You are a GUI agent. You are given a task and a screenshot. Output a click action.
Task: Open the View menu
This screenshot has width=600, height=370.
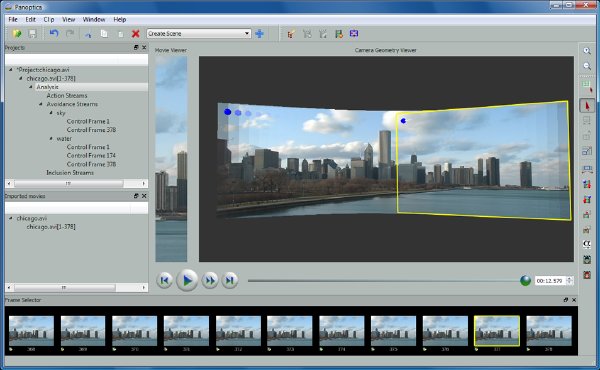[68, 20]
